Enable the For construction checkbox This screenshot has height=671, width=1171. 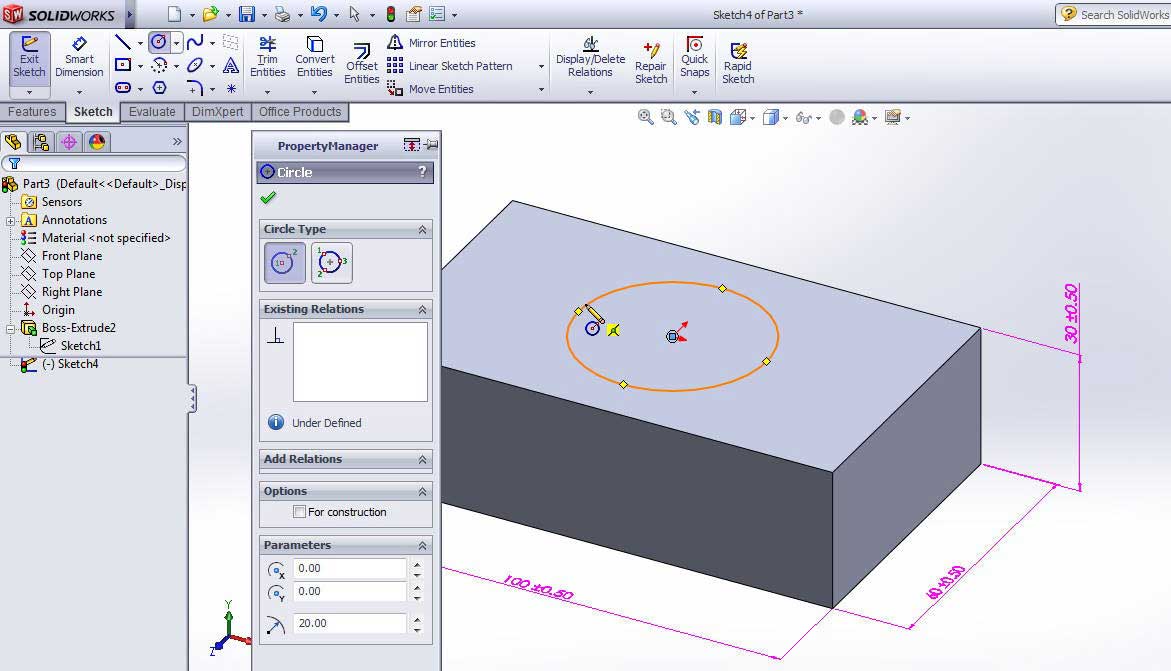(299, 512)
